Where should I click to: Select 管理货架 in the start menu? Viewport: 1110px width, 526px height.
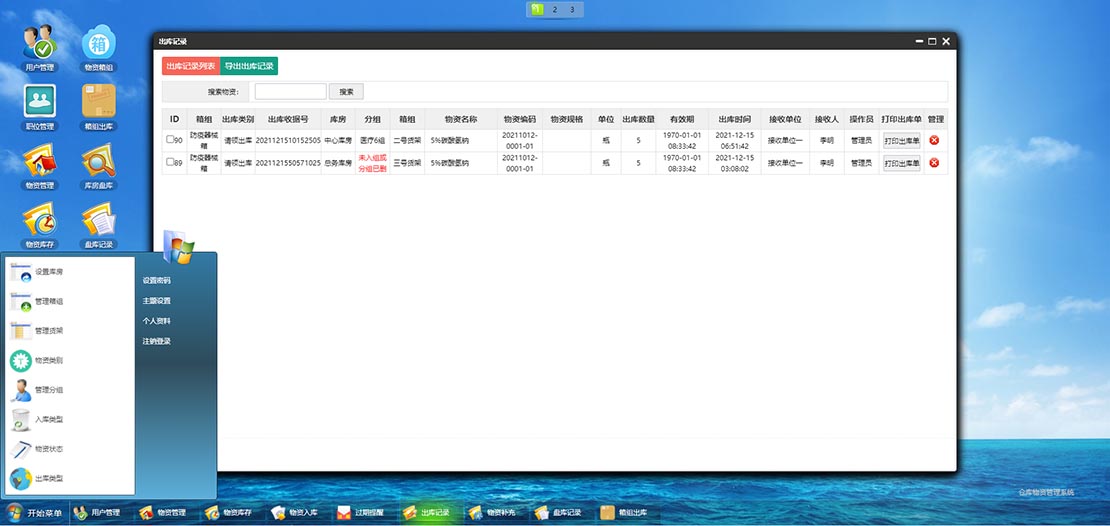click(x=69, y=331)
